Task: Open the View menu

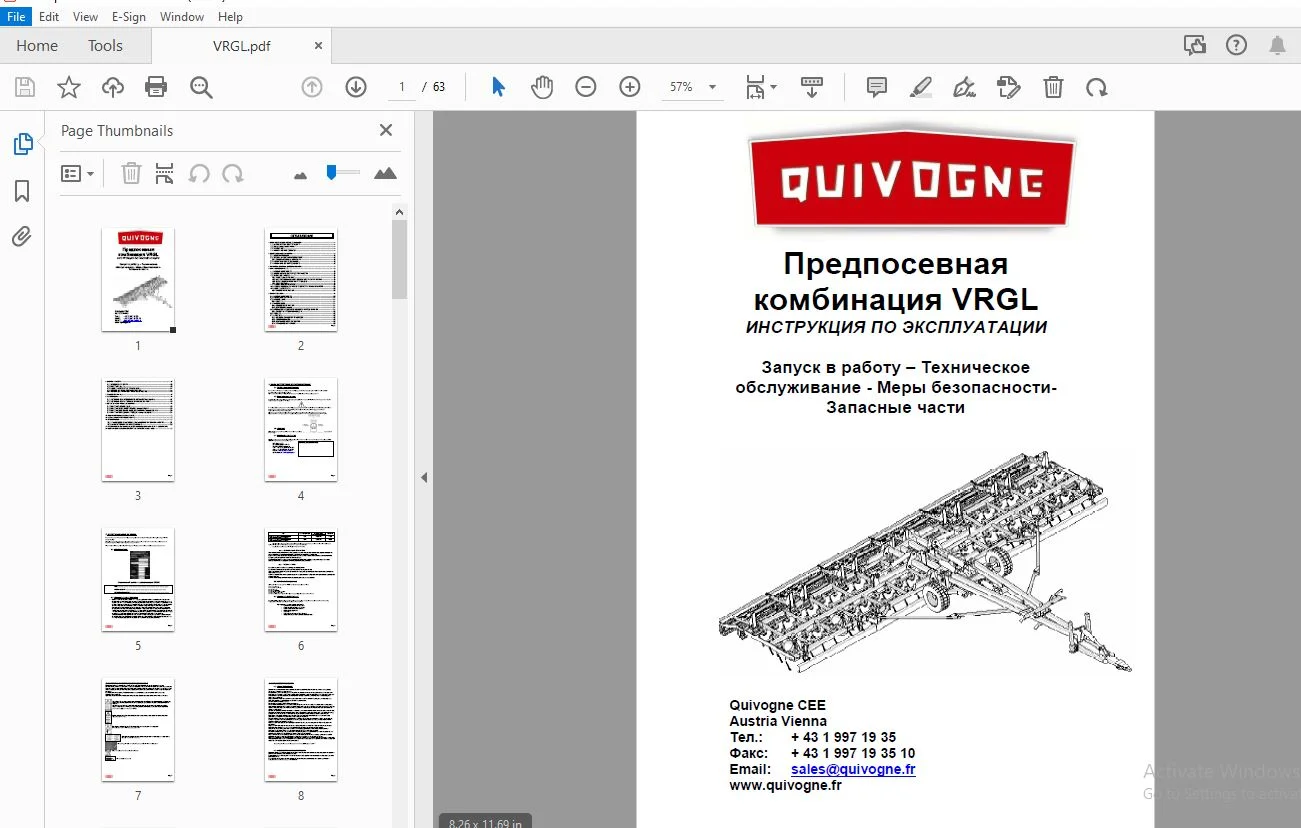Action: (86, 17)
